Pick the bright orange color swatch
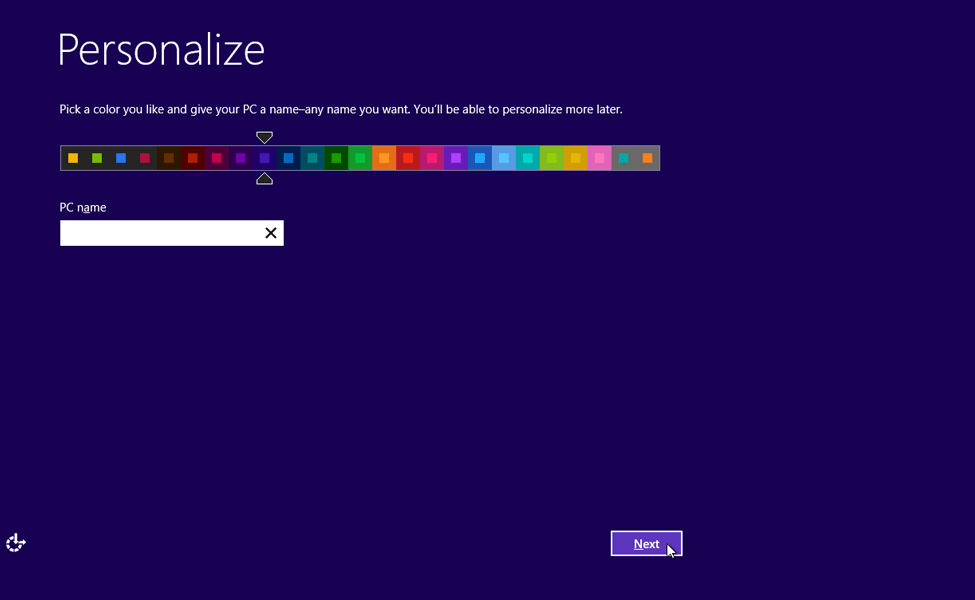Image resolution: width=975 pixels, height=600 pixels. (384, 158)
